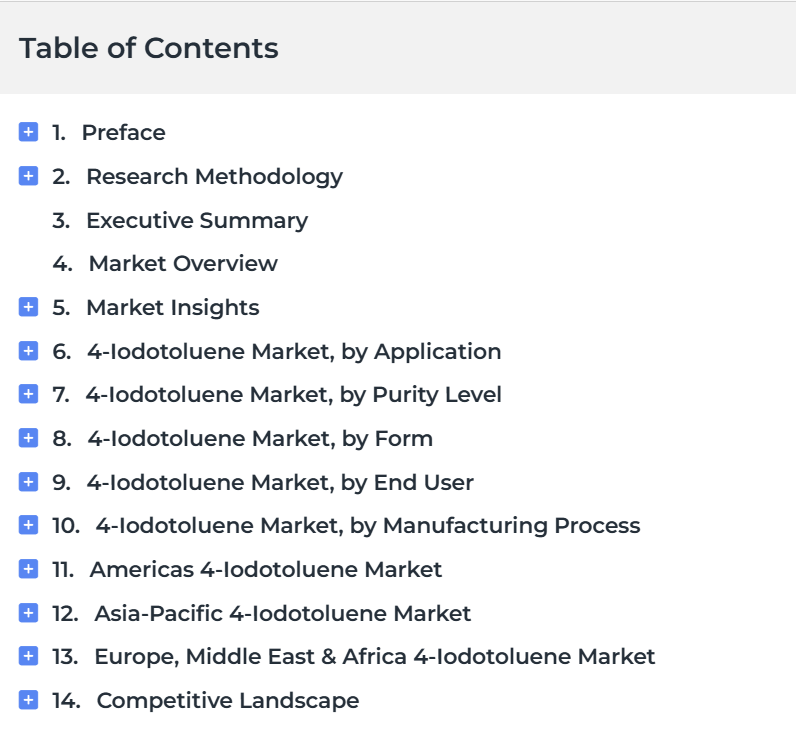
Task: Expand Competitive Landscape plus icon
Action: [28, 700]
